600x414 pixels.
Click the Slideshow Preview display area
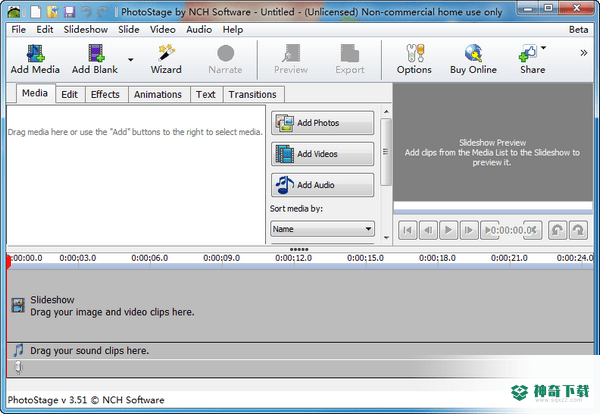493,142
